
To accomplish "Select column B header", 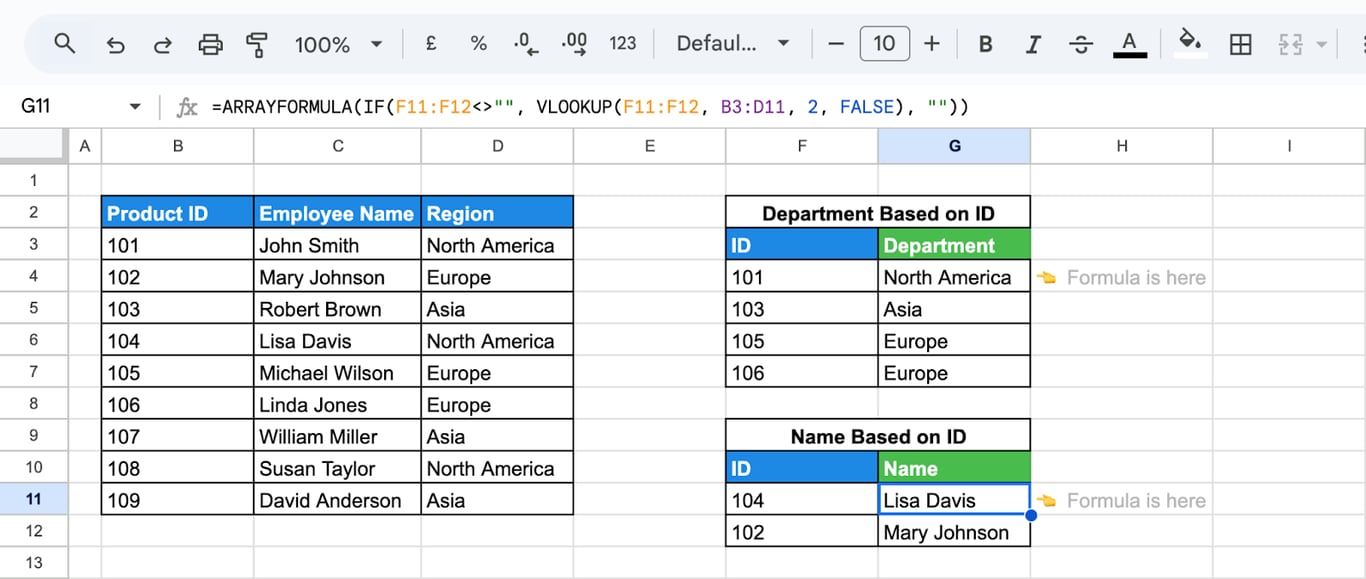I will pyautogui.click(x=178, y=146).
